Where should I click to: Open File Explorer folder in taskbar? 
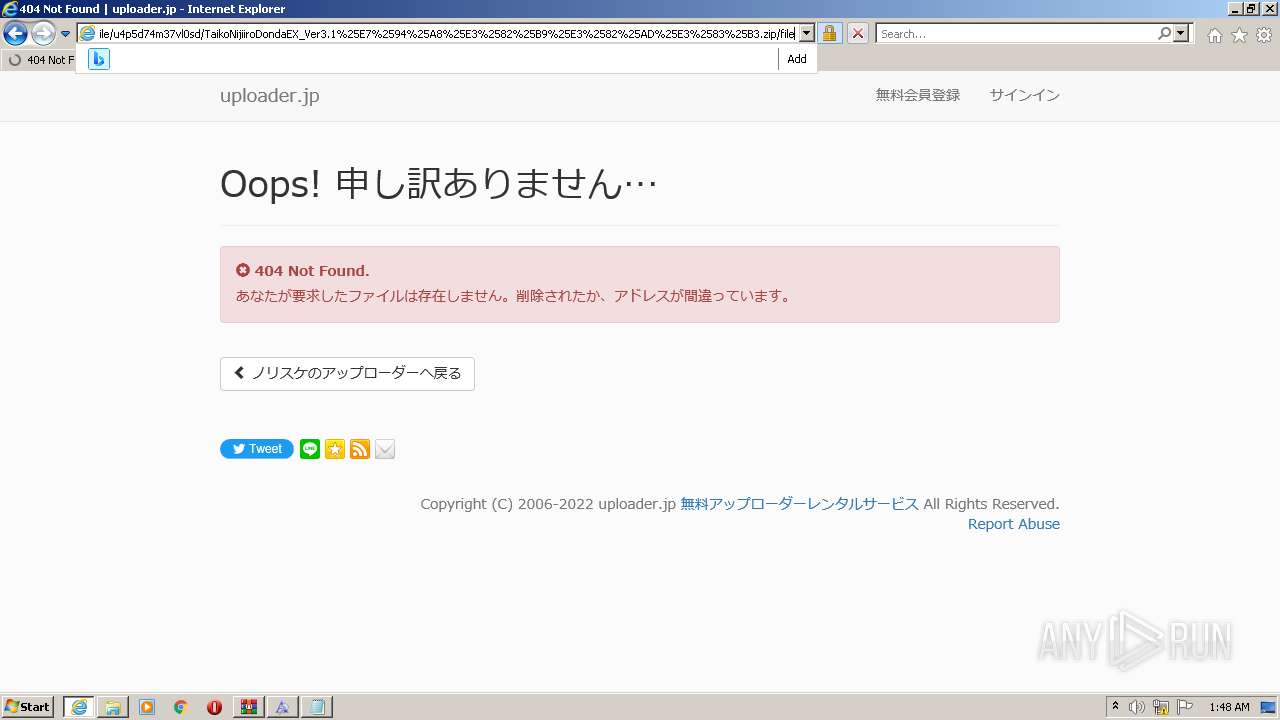(x=113, y=707)
